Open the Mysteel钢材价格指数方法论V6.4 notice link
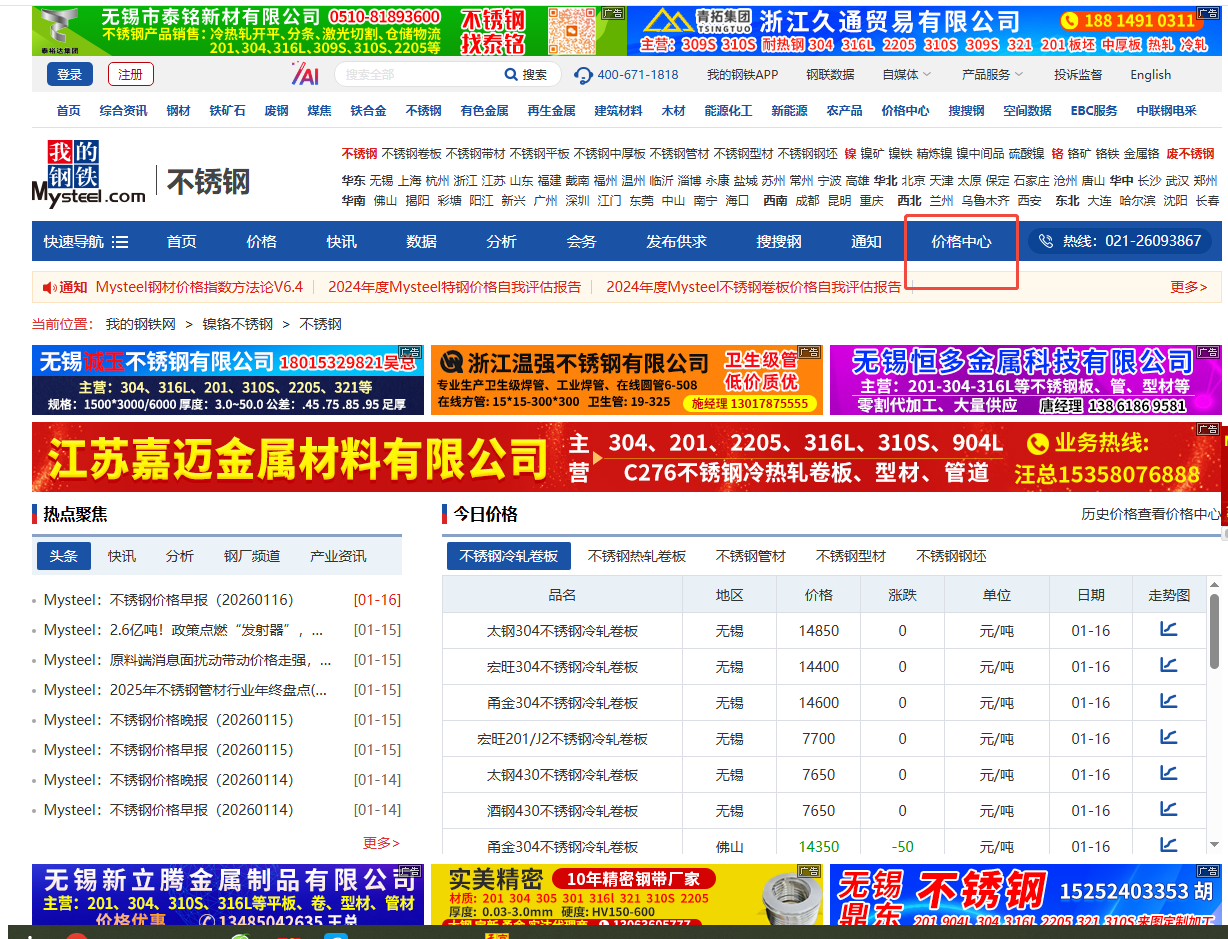The width and height of the screenshot is (1228, 939). tap(199, 287)
